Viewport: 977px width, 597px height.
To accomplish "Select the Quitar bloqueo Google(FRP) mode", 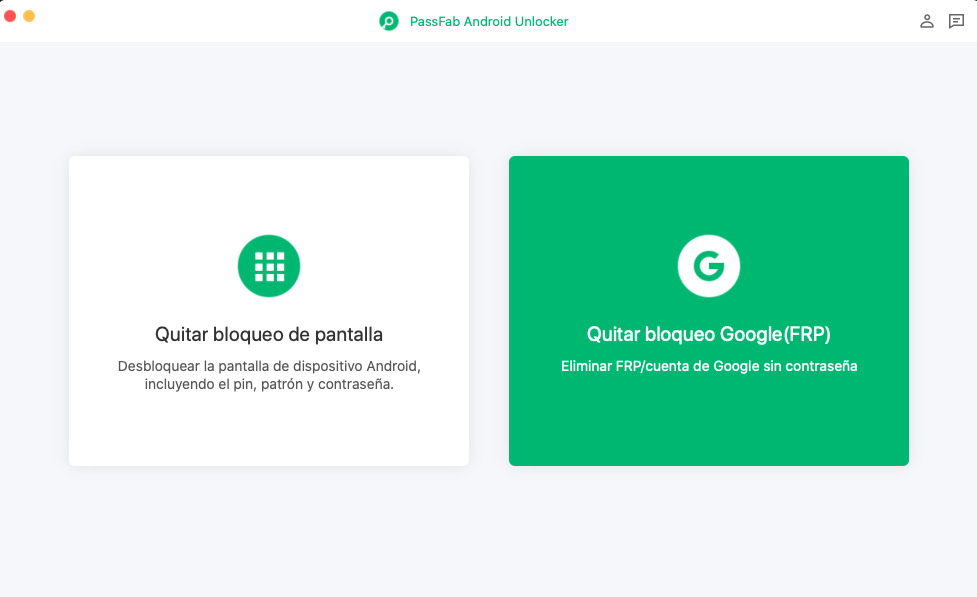I will pos(708,310).
